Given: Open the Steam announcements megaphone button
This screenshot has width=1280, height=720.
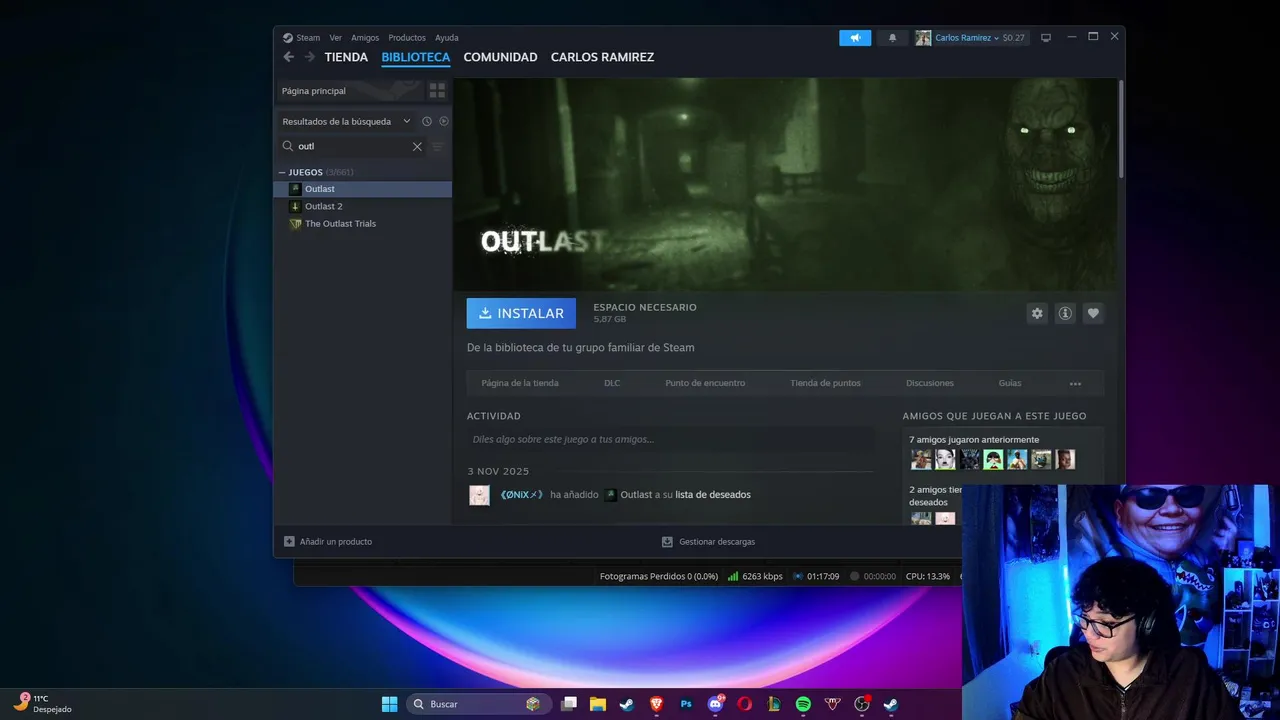Looking at the screenshot, I should 855,38.
